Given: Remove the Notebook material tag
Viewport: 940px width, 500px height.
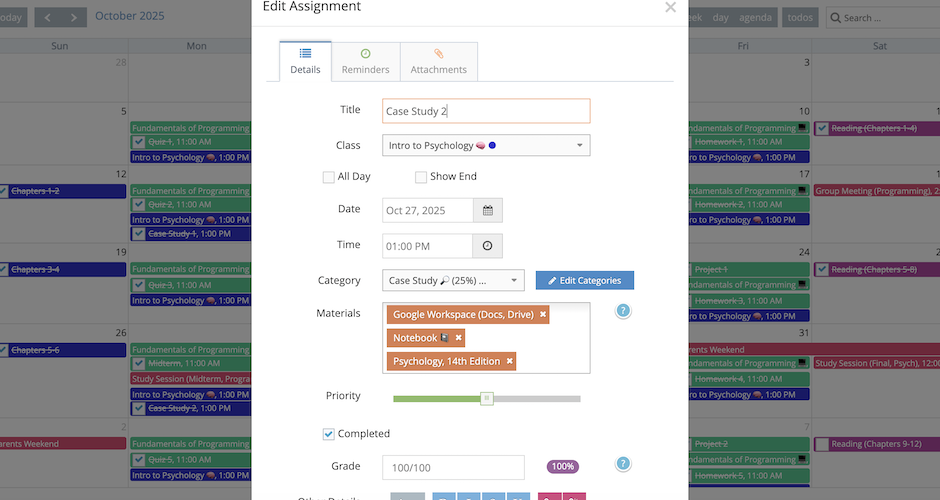Looking at the screenshot, I should tap(459, 338).
